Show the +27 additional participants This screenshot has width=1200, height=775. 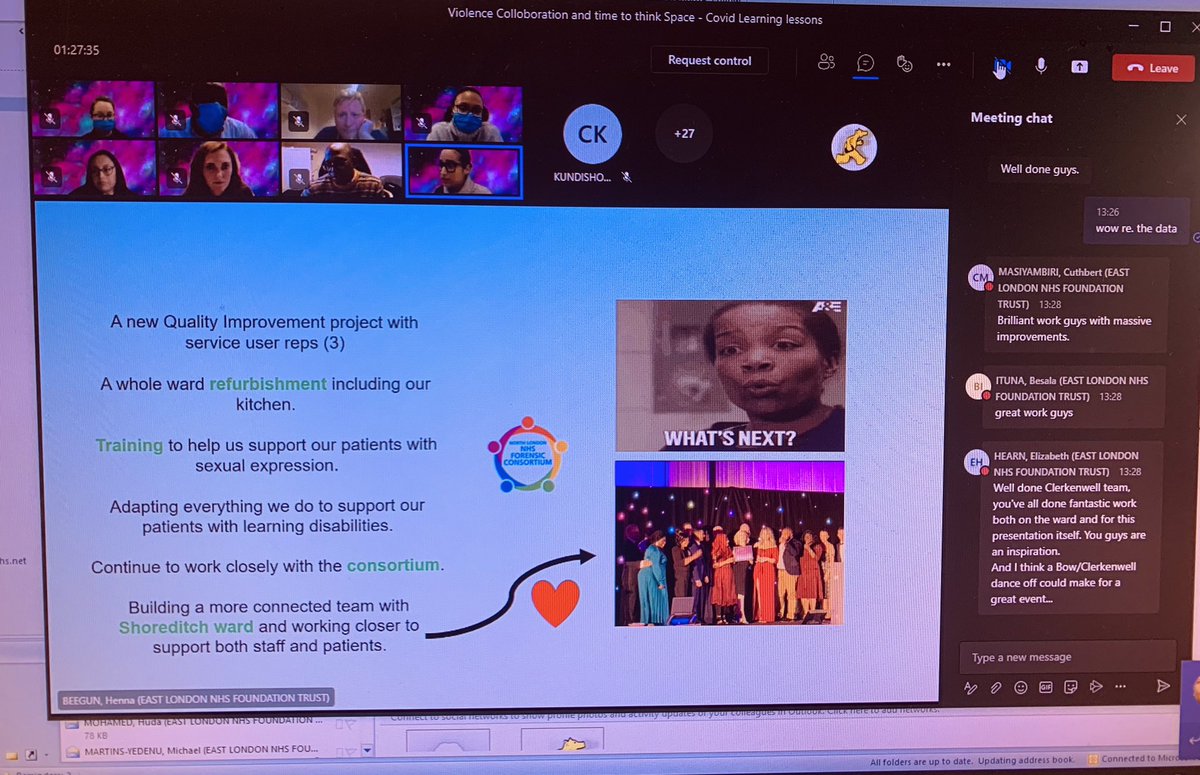pos(684,132)
